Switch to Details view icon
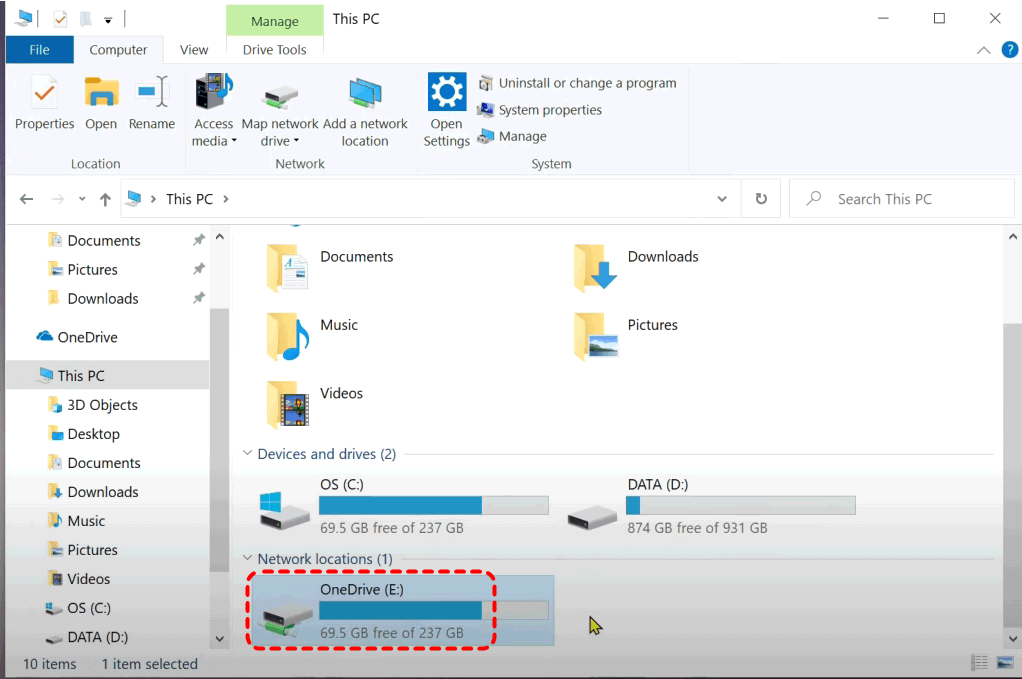This screenshot has height=679, width=1022. tap(979, 663)
